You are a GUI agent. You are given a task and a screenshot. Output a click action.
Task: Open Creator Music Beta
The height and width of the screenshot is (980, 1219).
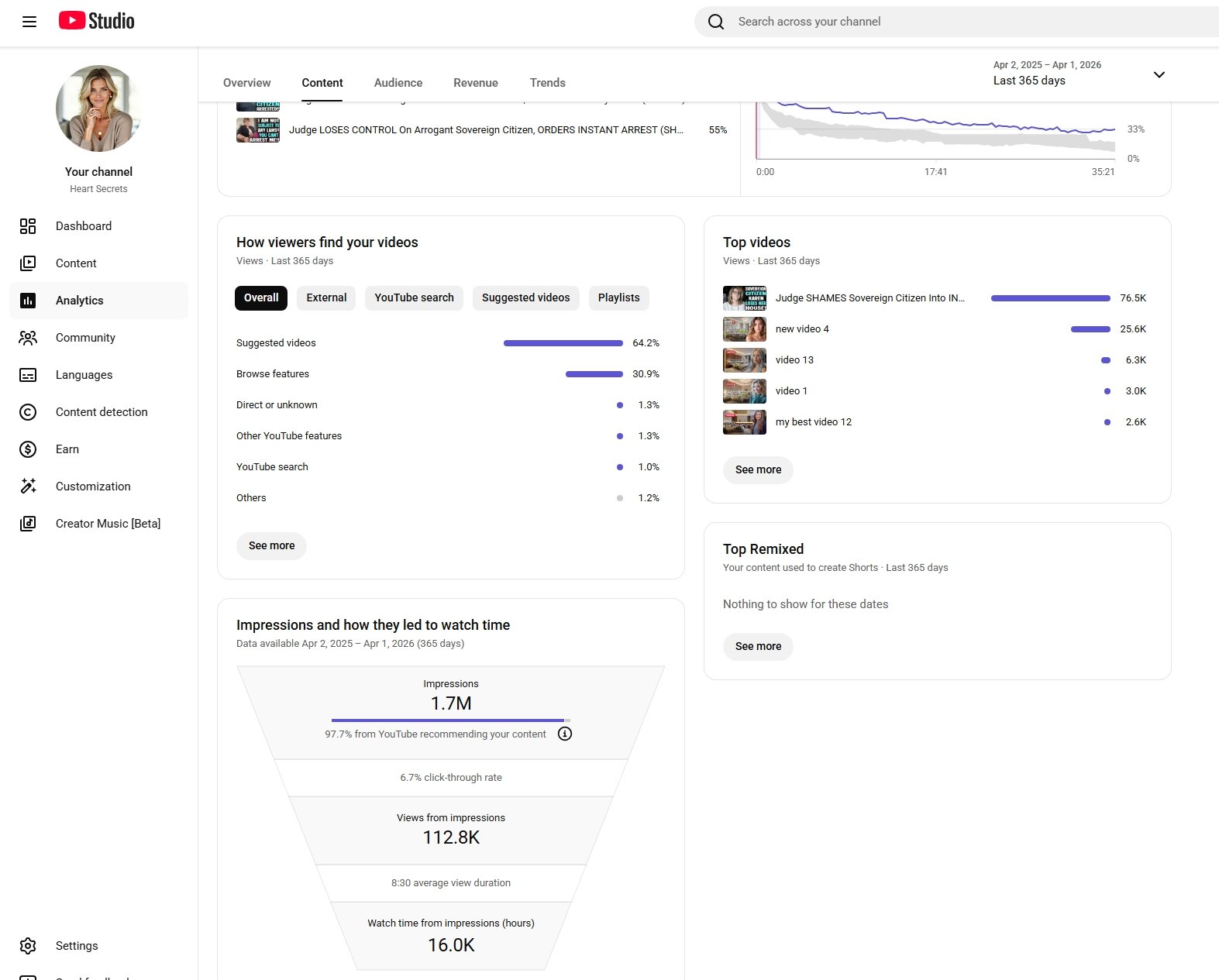coord(108,524)
